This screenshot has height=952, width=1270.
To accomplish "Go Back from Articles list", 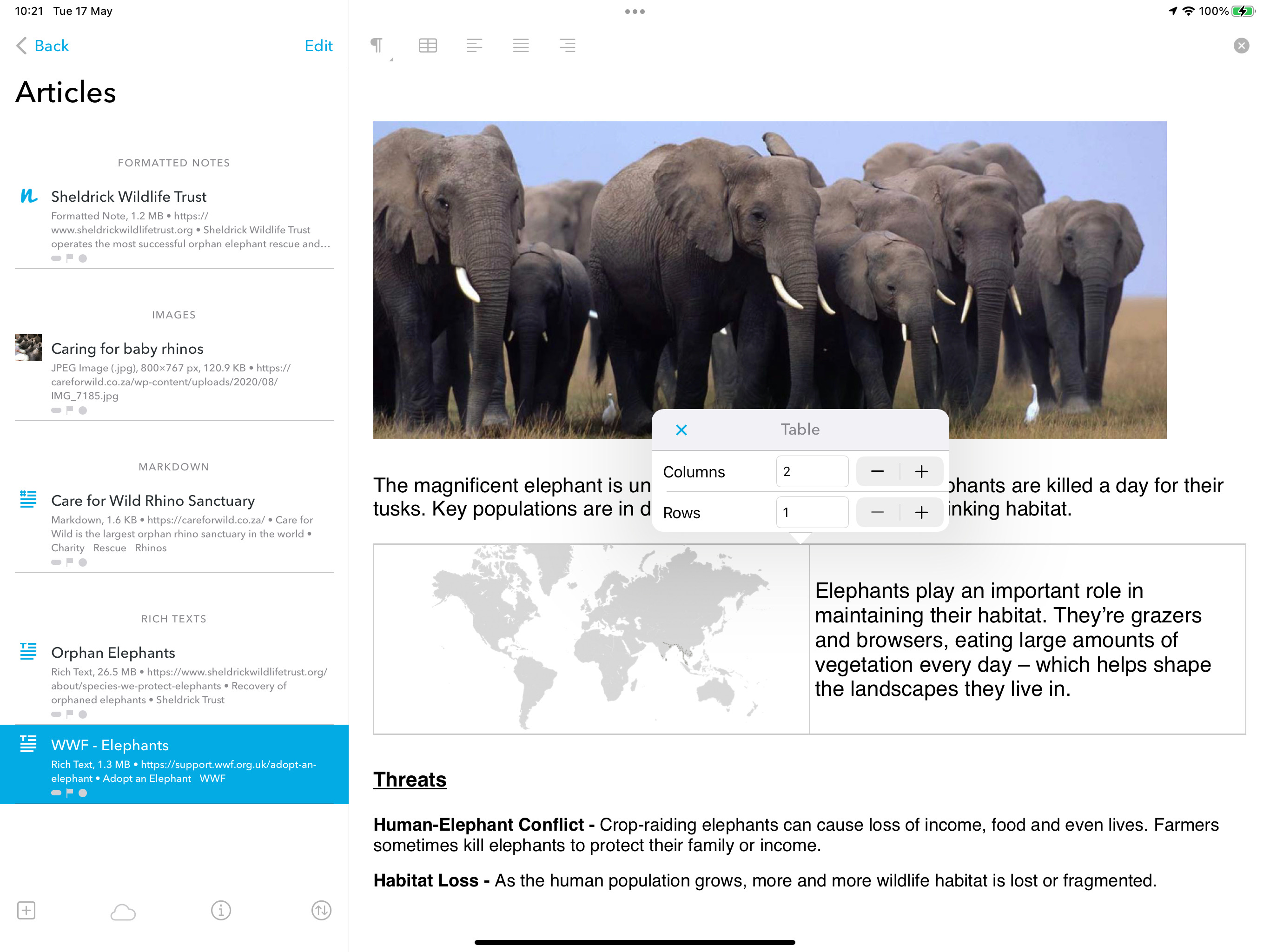I will click(42, 46).
